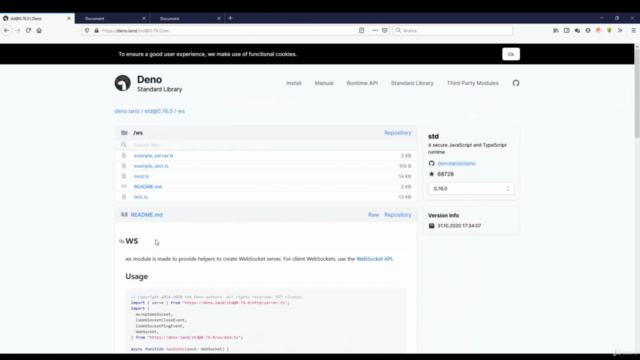Open Manual in site navigation
This screenshot has width=640, height=360.
pyautogui.click(x=324, y=83)
